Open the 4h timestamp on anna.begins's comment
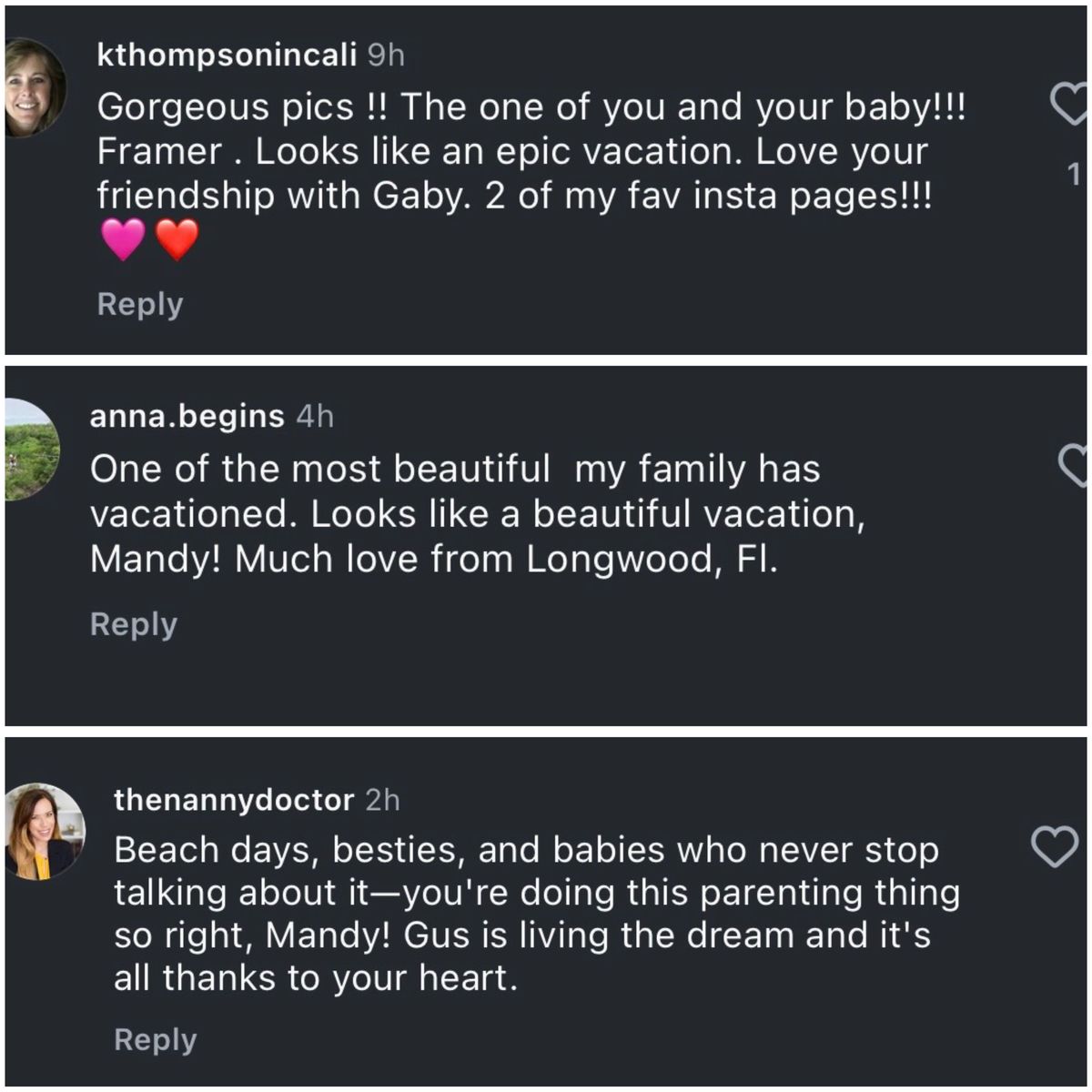The width and height of the screenshot is (1092, 1092). tap(314, 417)
